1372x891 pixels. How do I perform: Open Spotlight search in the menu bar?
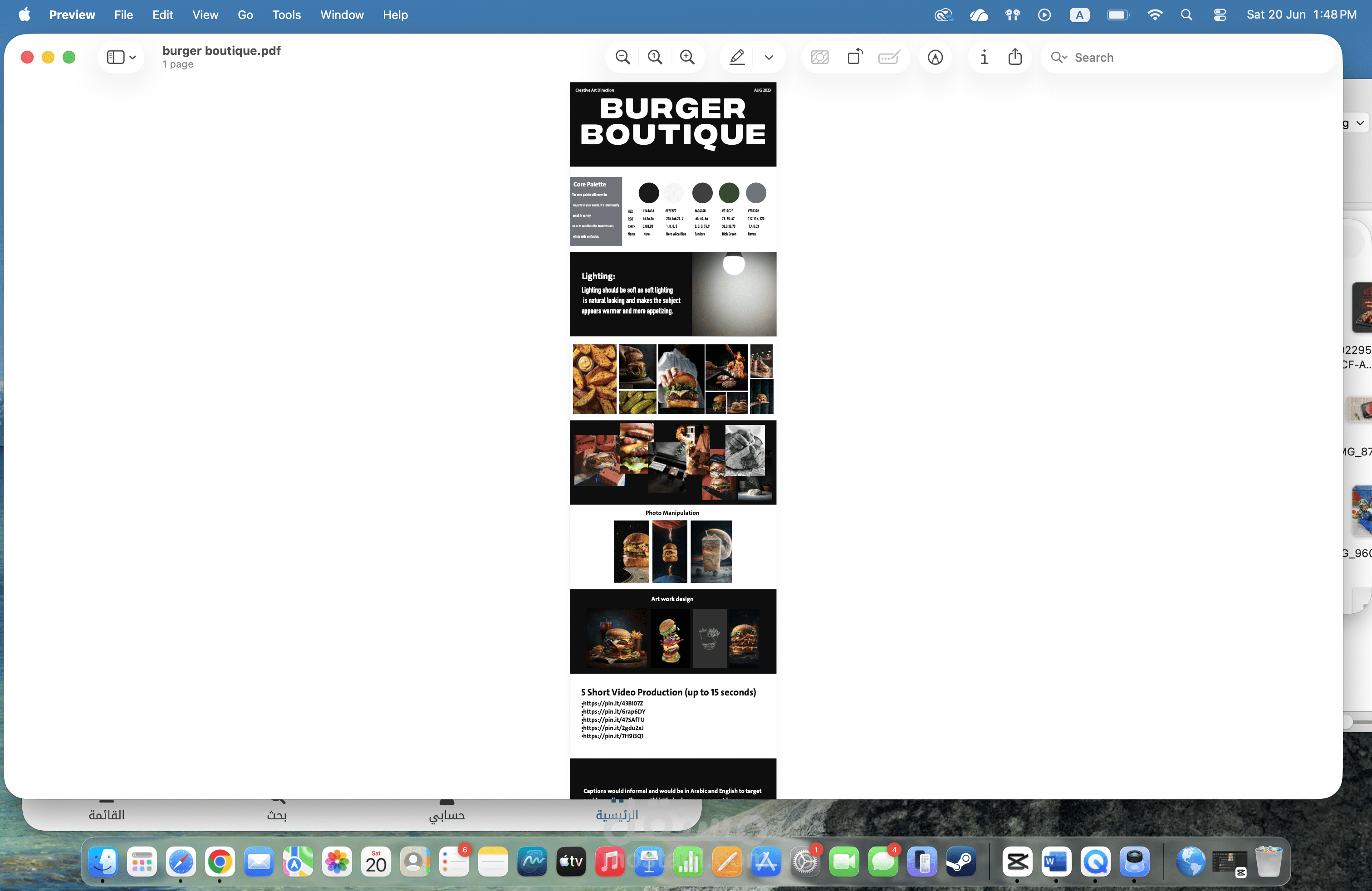click(1186, 15)
